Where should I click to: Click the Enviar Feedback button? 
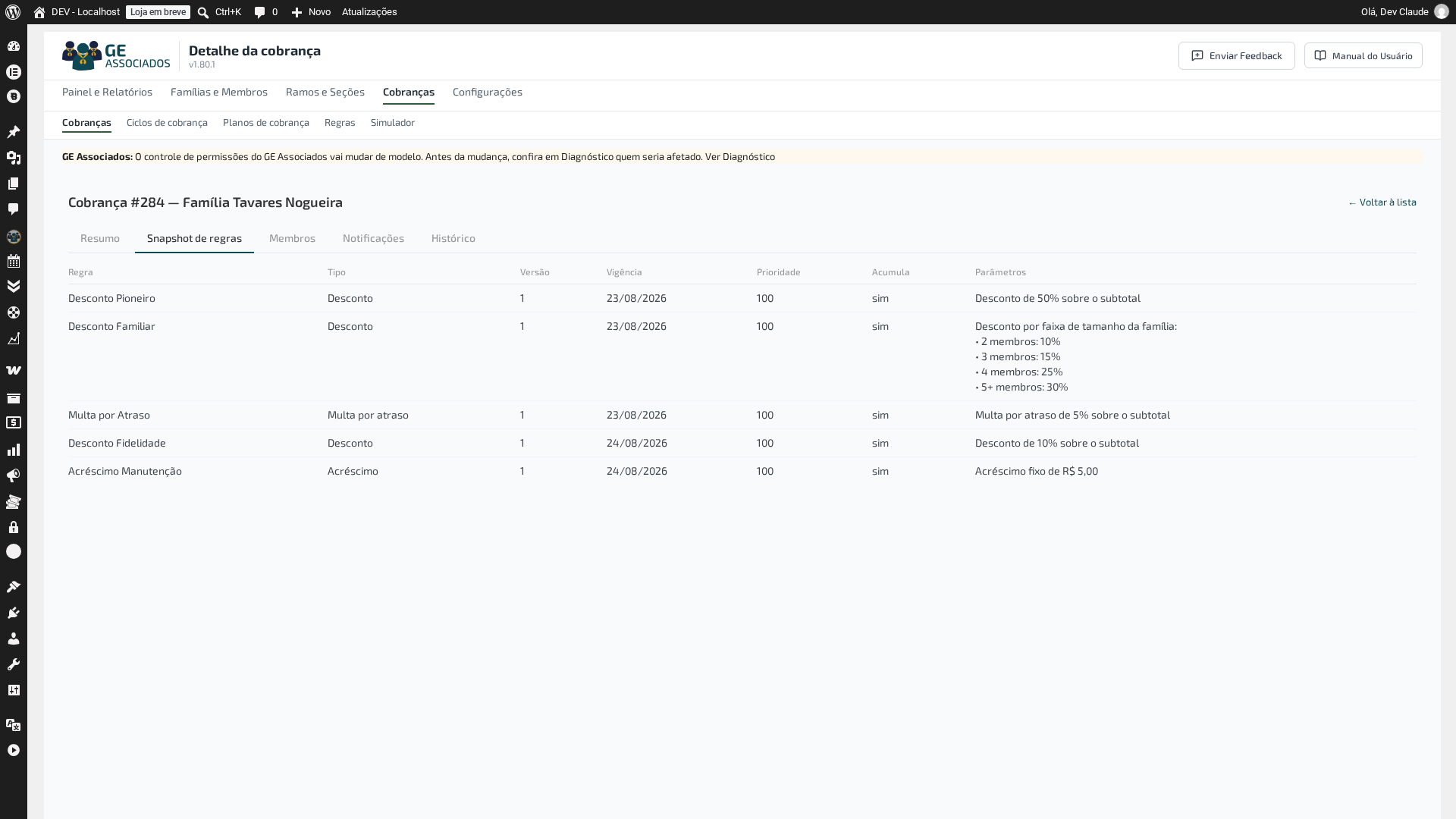coord(1237,56)
